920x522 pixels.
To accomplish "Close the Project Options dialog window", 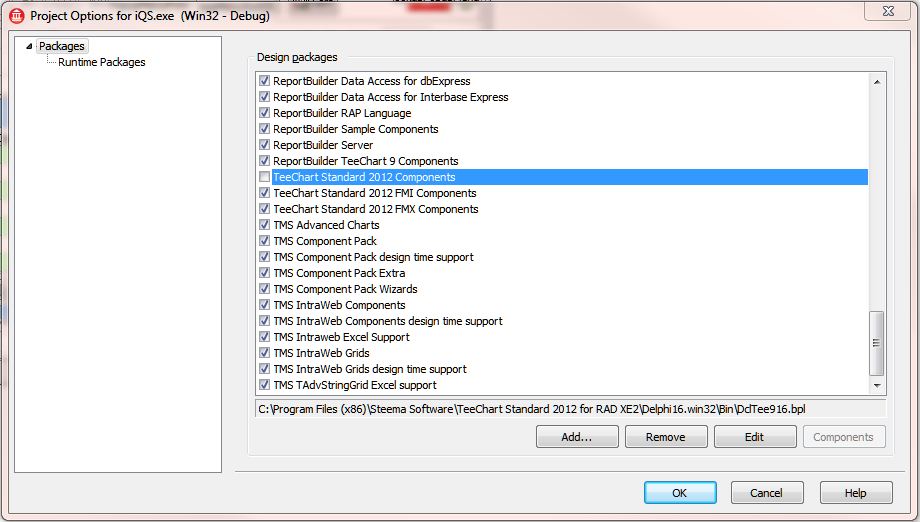I will tap(888, 11).
